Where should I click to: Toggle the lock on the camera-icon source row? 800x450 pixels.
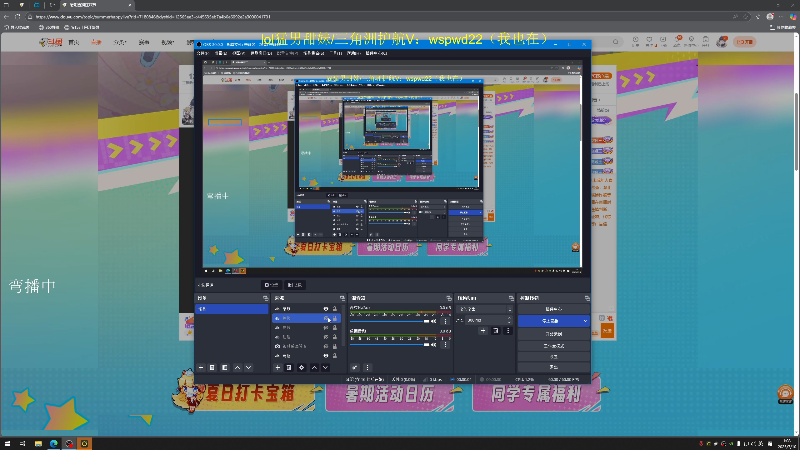coord(335,346)
